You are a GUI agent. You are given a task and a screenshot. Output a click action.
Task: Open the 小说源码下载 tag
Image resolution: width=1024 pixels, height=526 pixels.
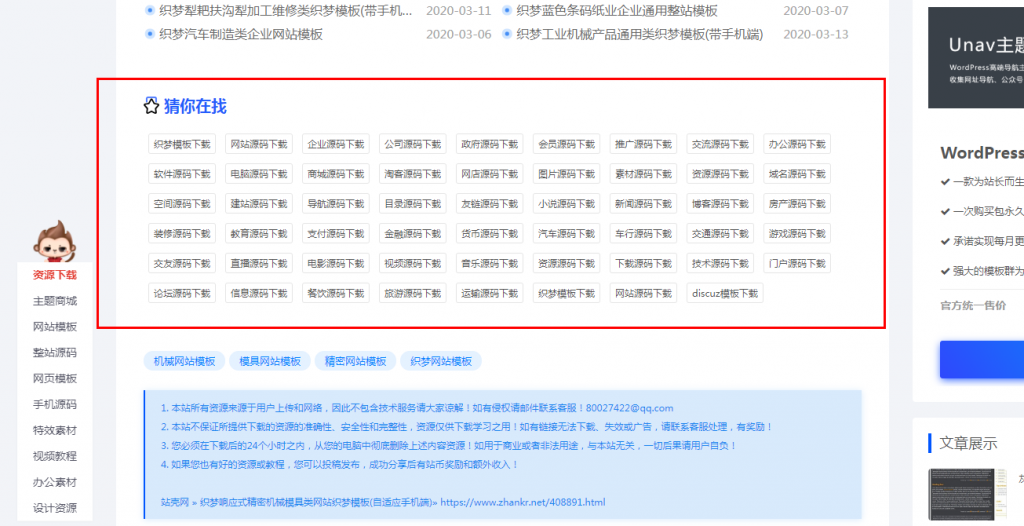tap(566, 204)
